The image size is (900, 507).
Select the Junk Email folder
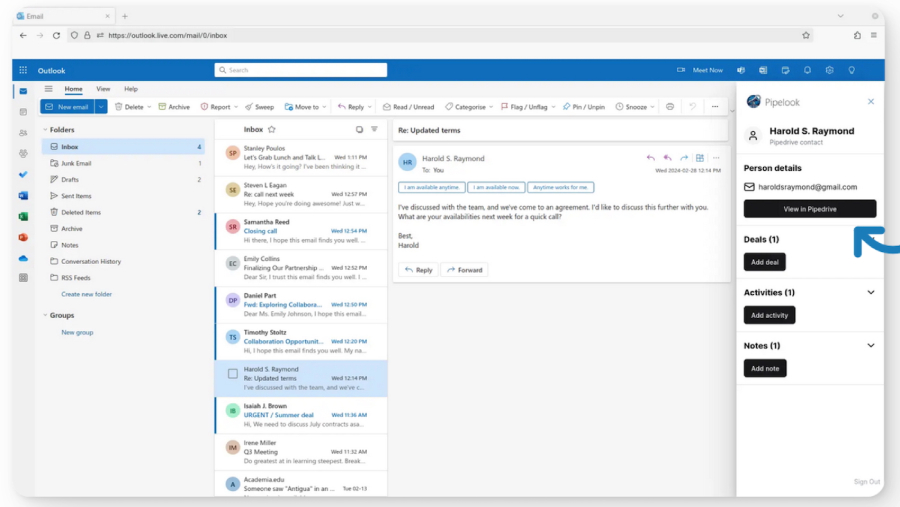pos(123,163)
